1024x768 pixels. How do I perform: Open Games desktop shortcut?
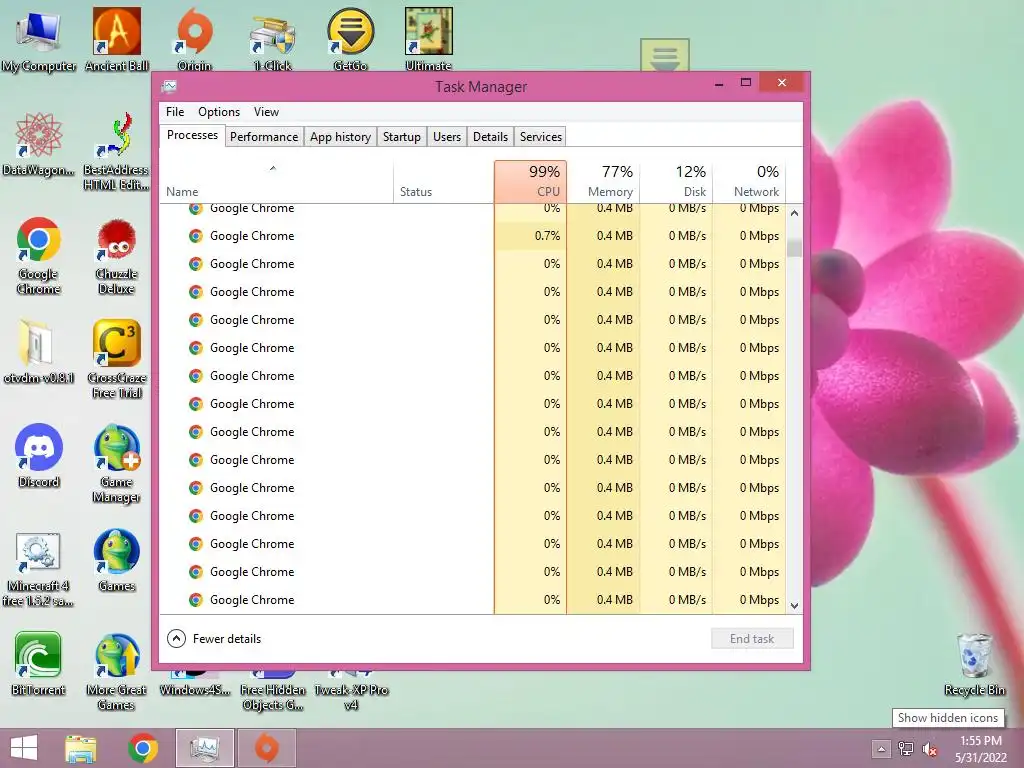[x=117, y=560]
